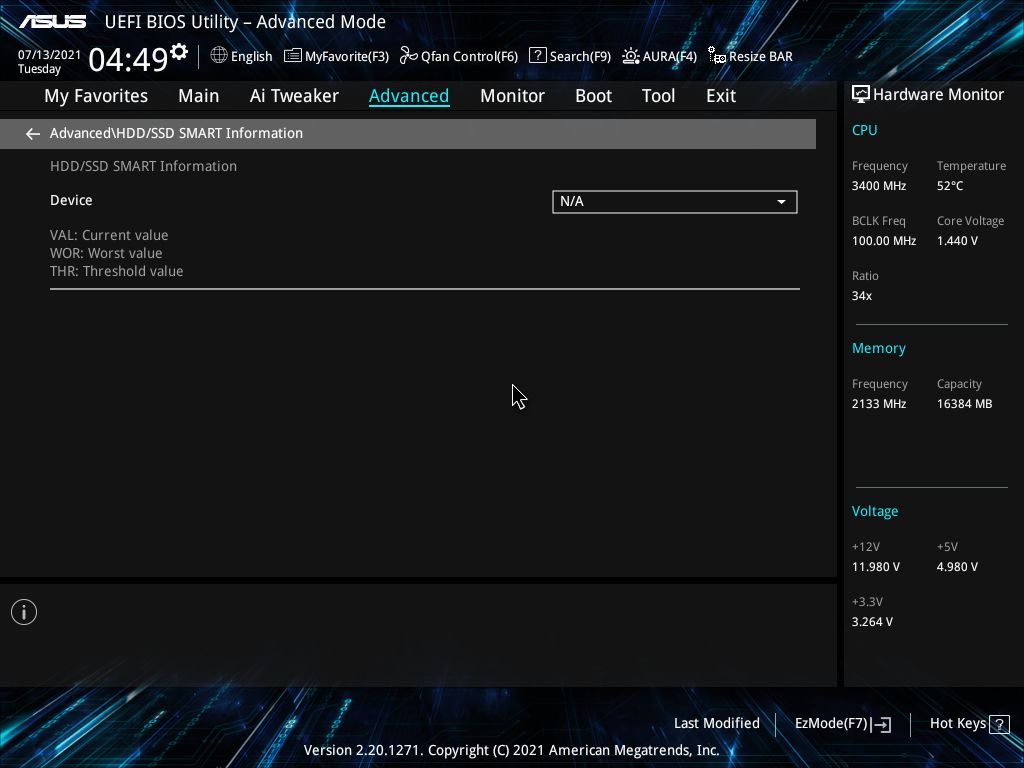The width and height of the screenshot is (1024, 768).
Task: Switch to the Main tab
Action: (x=199, y=95)
